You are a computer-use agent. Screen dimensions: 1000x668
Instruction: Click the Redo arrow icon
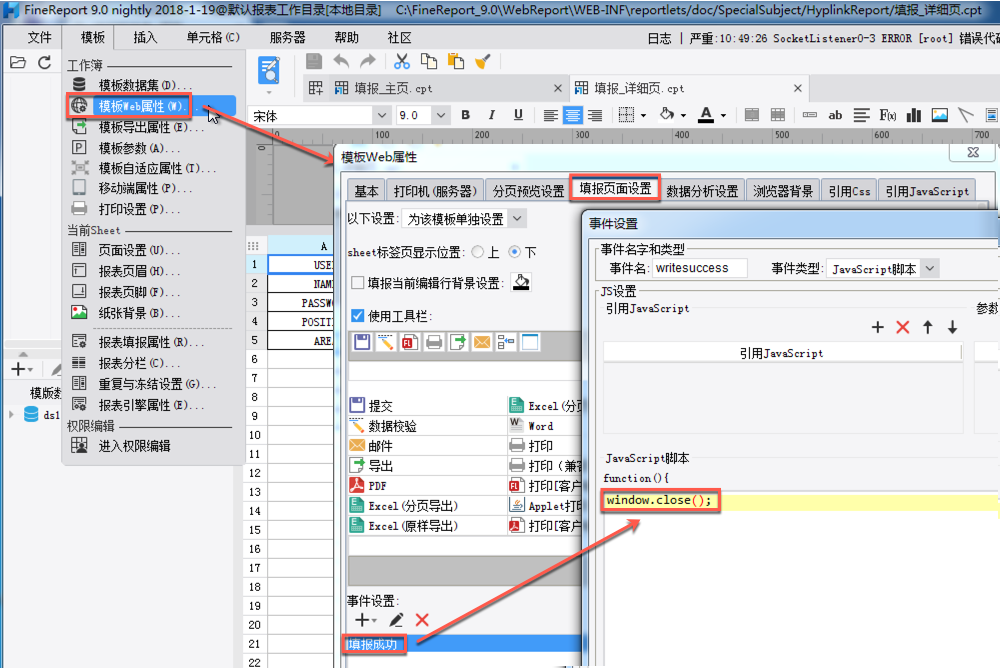368,61
